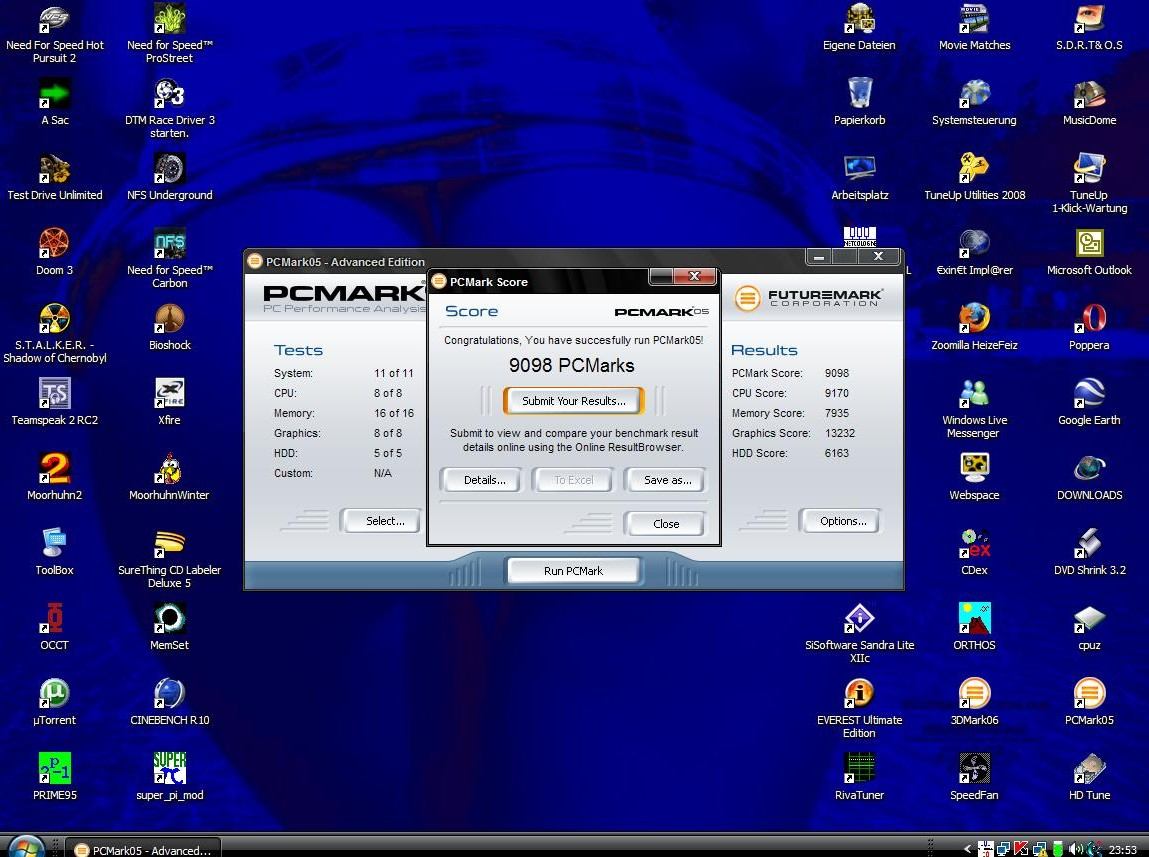Click the Windows Start orb

[x=27, y=847]
